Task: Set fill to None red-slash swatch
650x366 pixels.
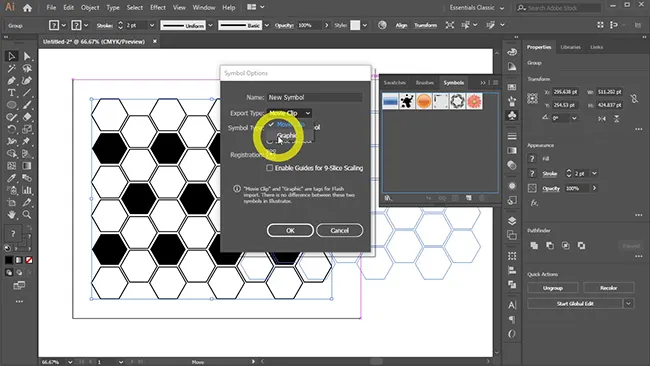Action: (x=29, y=260)
